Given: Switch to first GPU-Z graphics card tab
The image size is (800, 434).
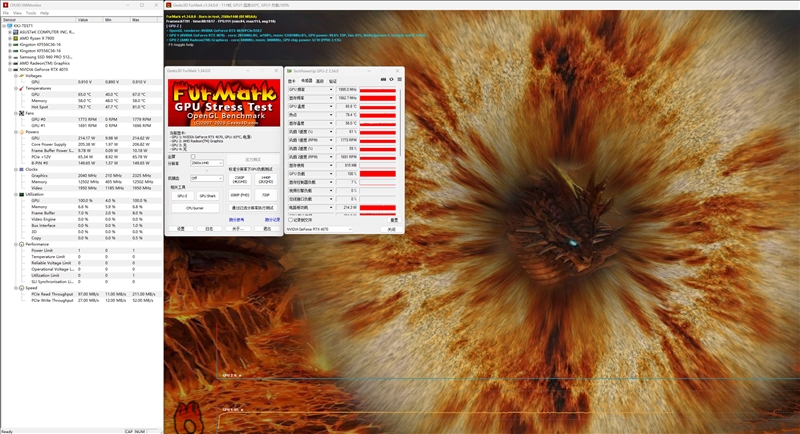Looking at the screenshot, I should 292,81.
